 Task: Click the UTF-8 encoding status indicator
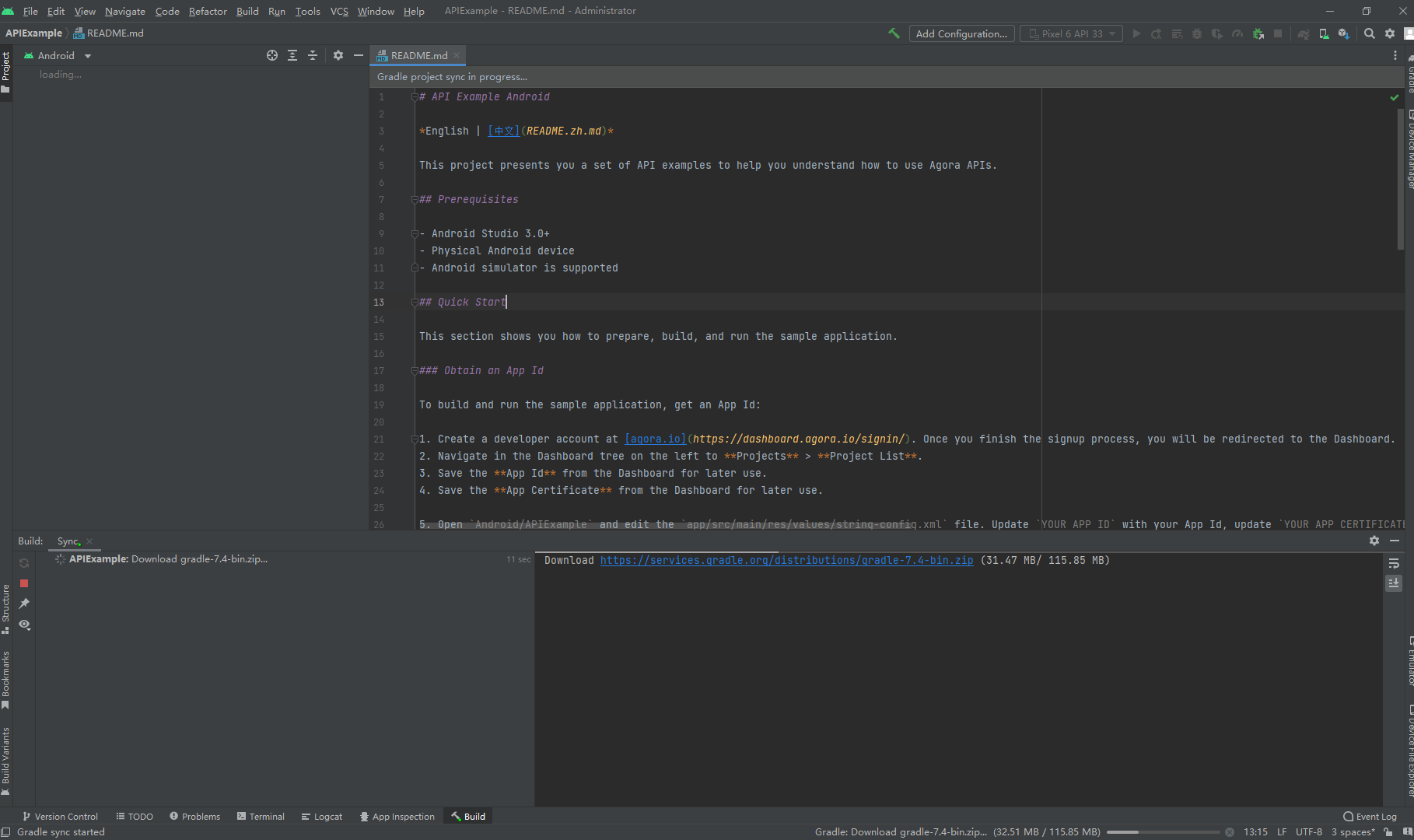[1309, 831]
